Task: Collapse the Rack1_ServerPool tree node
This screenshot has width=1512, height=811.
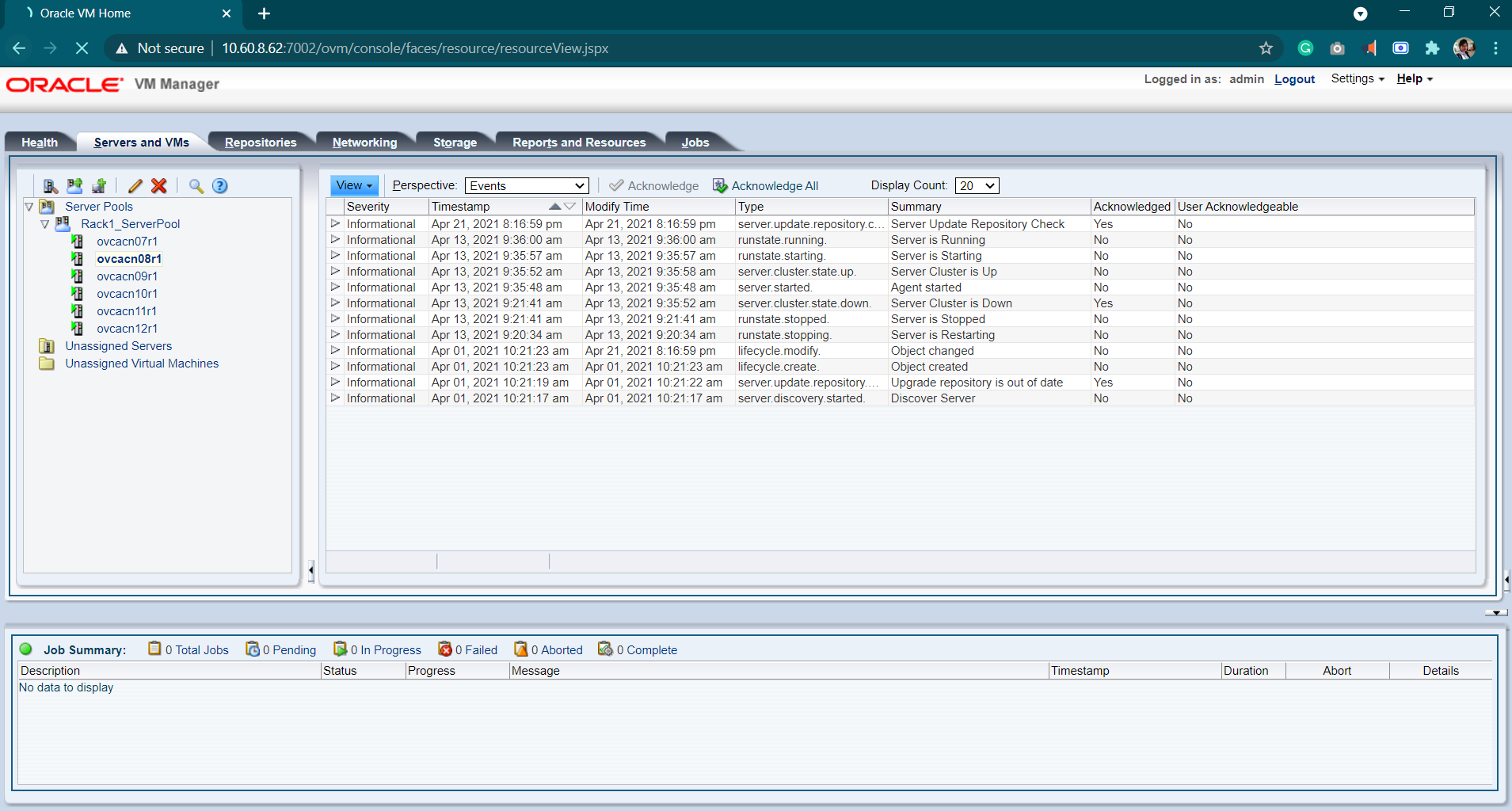Action: 45,224
